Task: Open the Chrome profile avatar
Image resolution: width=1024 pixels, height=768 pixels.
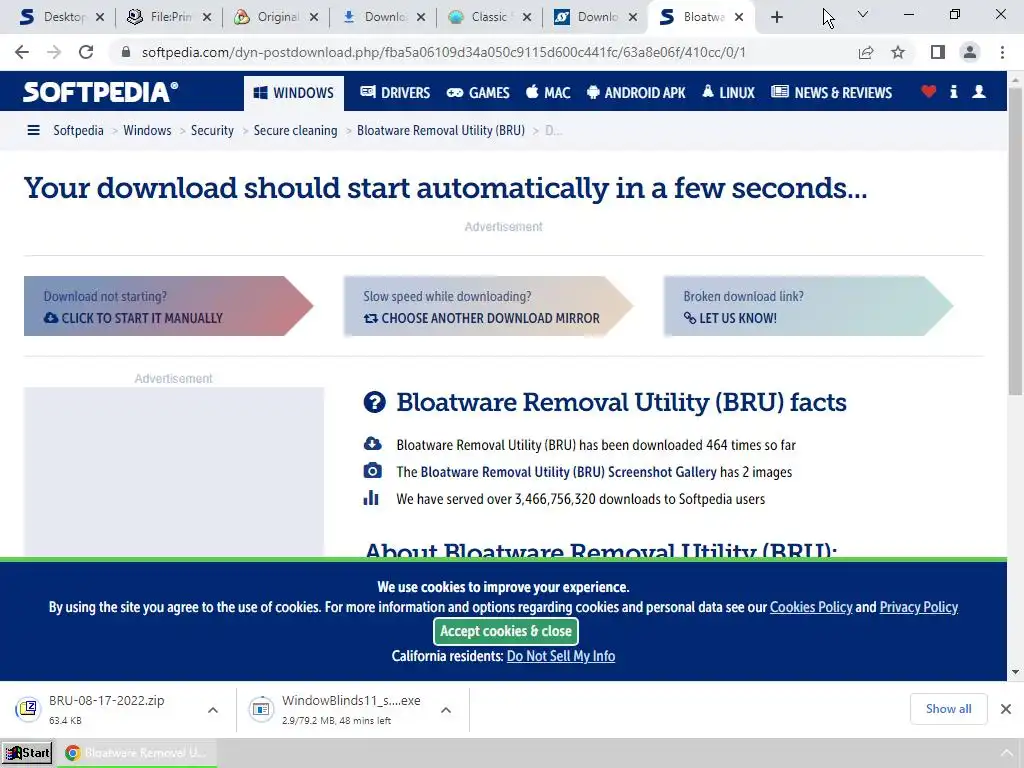Action: (x=970, y=52)
